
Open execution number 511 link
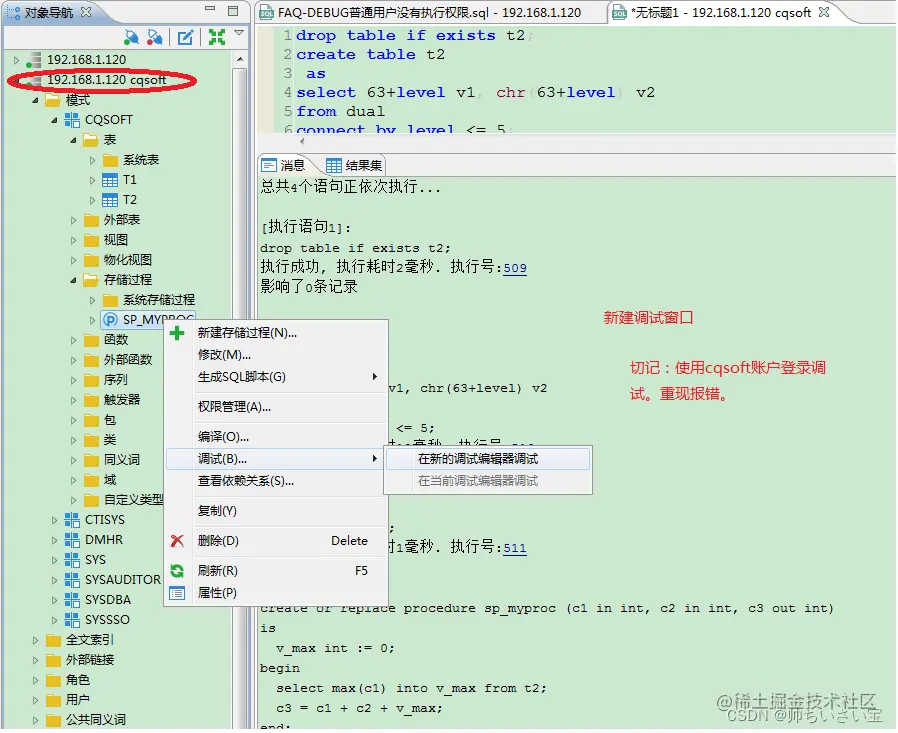pyautogui.click(x=515, y=548)
